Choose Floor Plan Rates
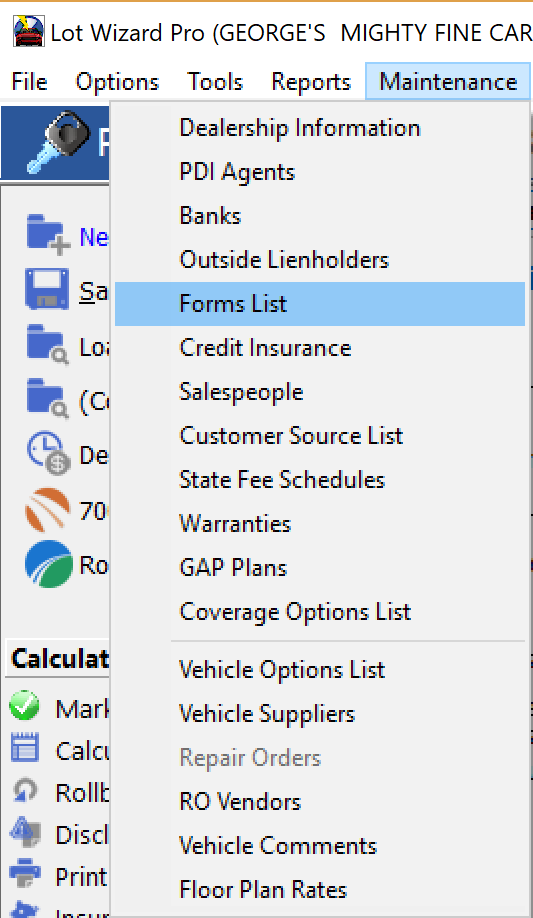 coord(320,889)
